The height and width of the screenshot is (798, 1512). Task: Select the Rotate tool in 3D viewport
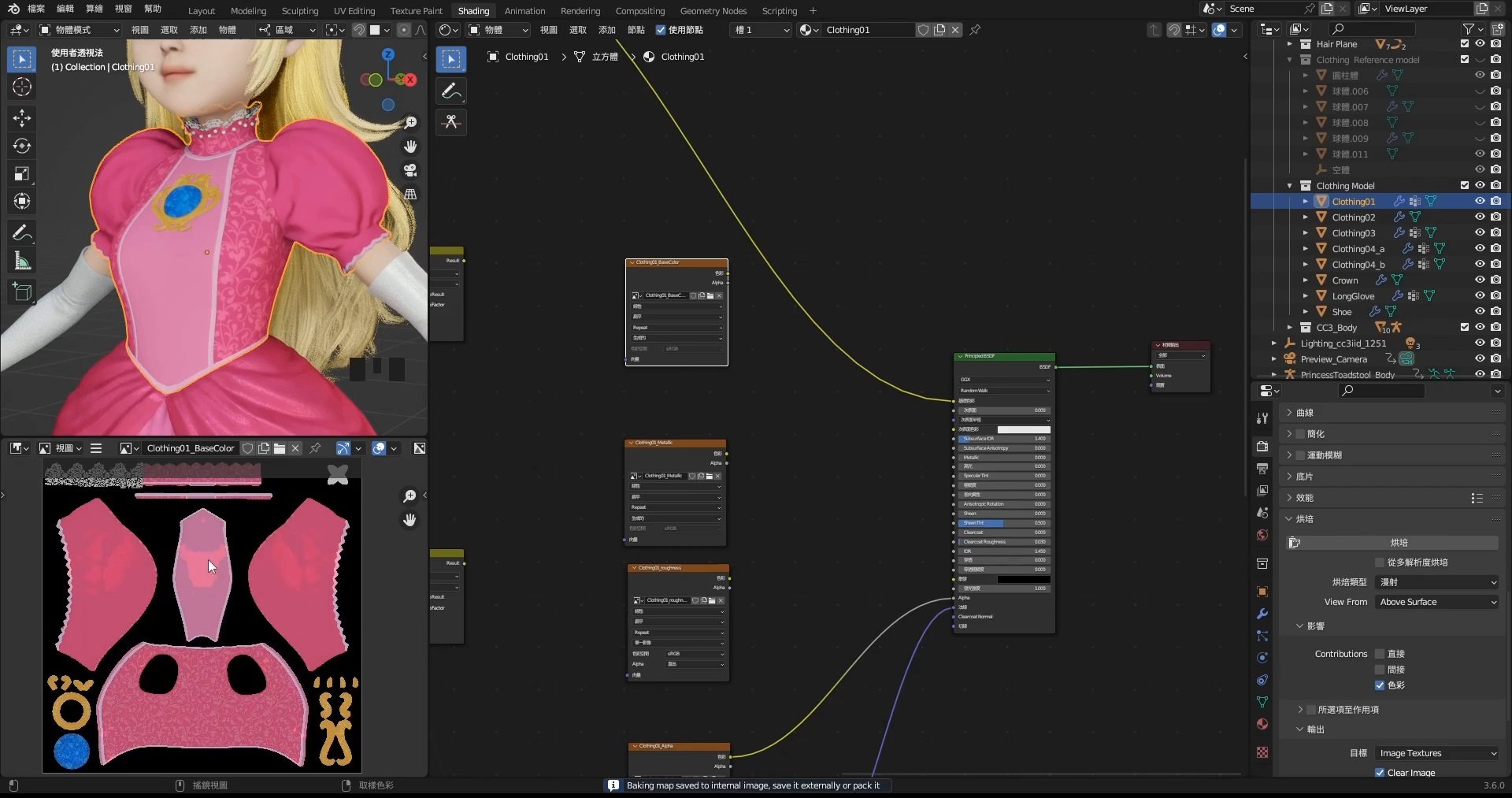22,146
